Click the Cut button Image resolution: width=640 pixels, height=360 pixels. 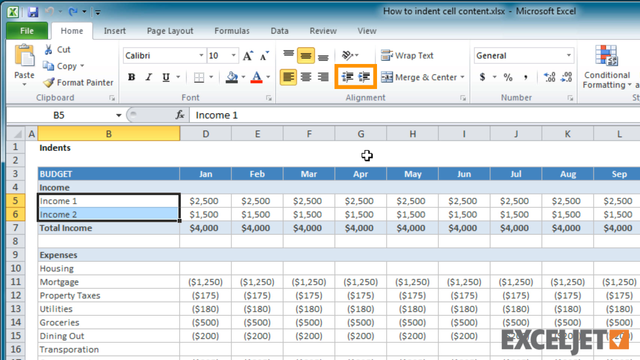(58, 50)
